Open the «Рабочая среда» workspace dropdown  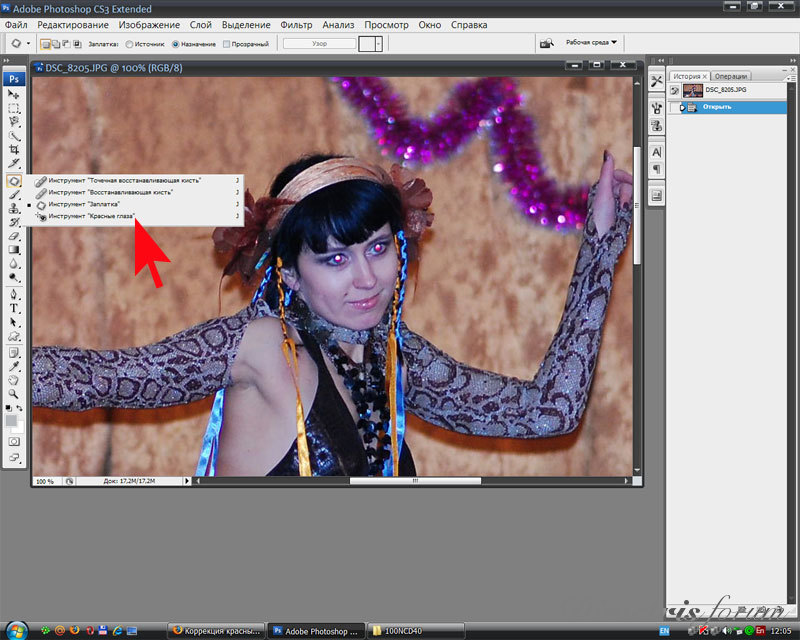(x=592, y=43)
